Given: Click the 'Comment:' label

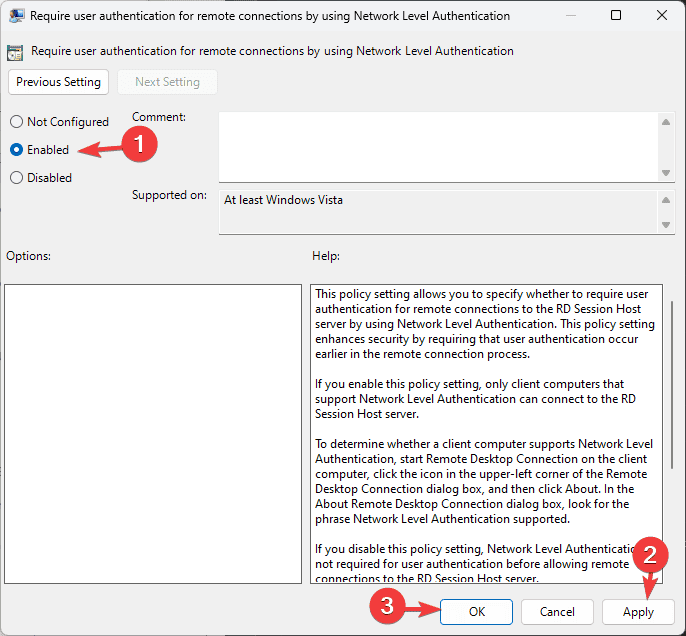Looking at the screenshot, I should pyautogui.click(x=159, y=117).
